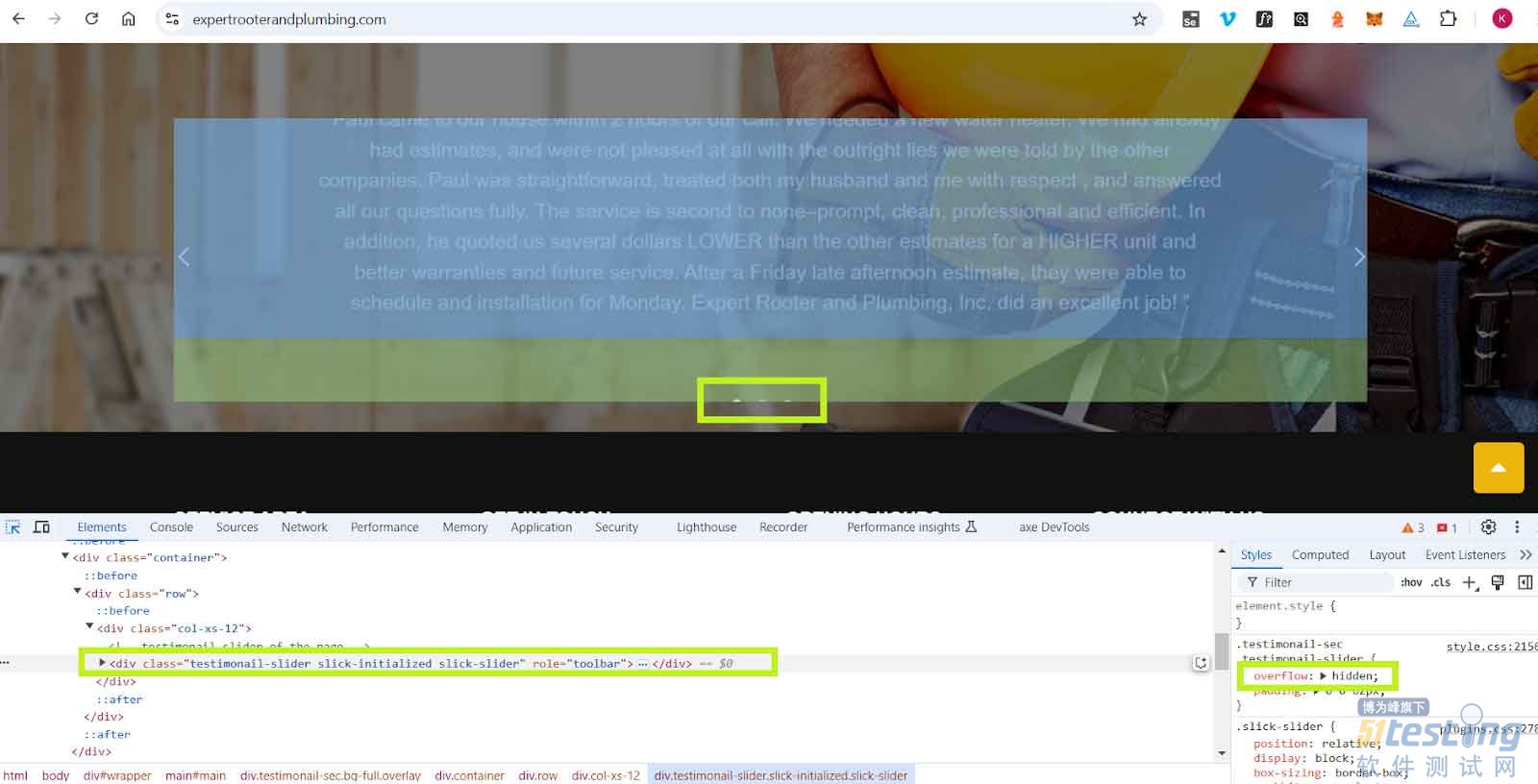Open the Performance insights panel
1538x784 pixels.
pyautogui.click(x=911, y=527)
